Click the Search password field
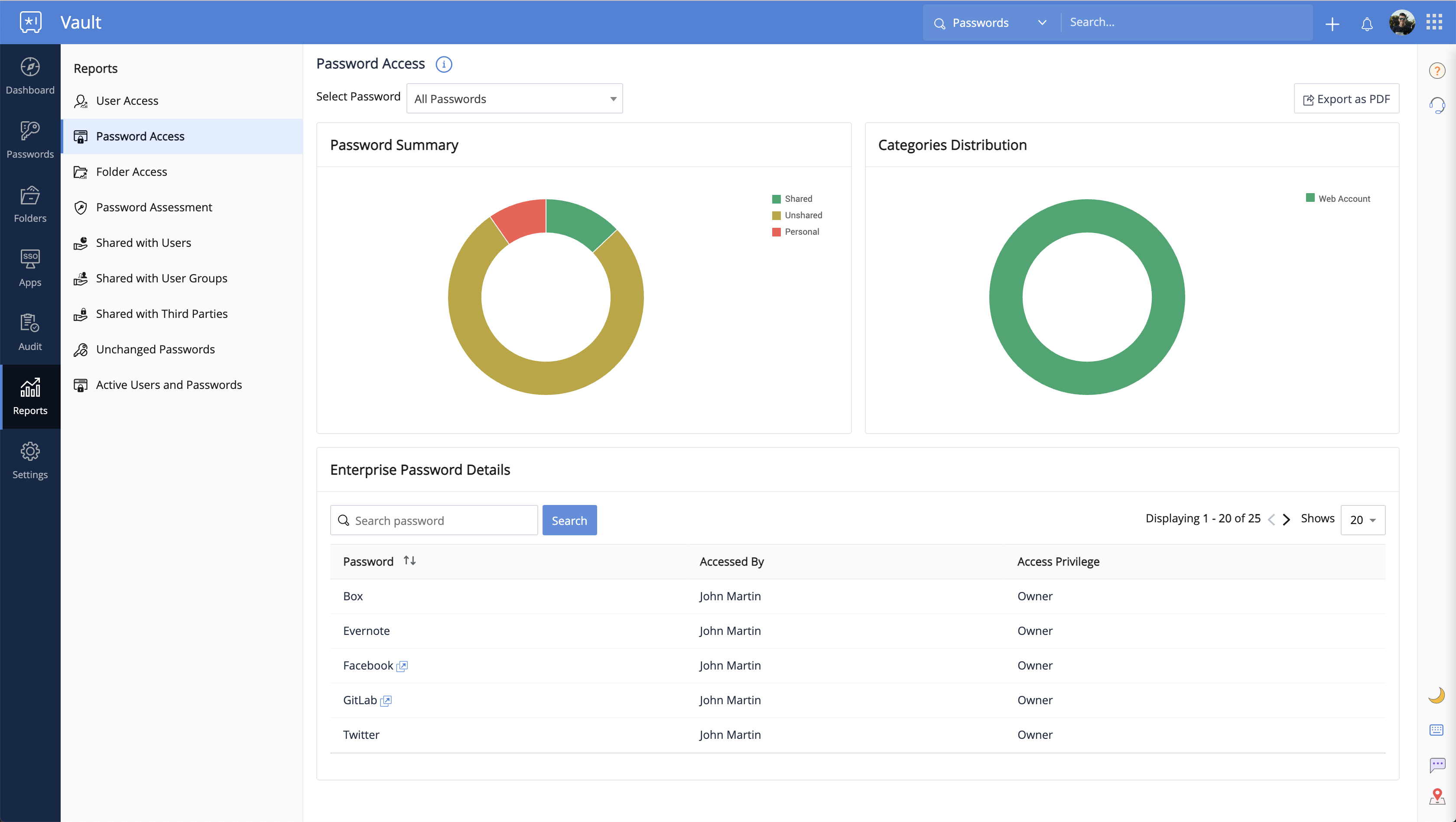 (x=433, y=520)
